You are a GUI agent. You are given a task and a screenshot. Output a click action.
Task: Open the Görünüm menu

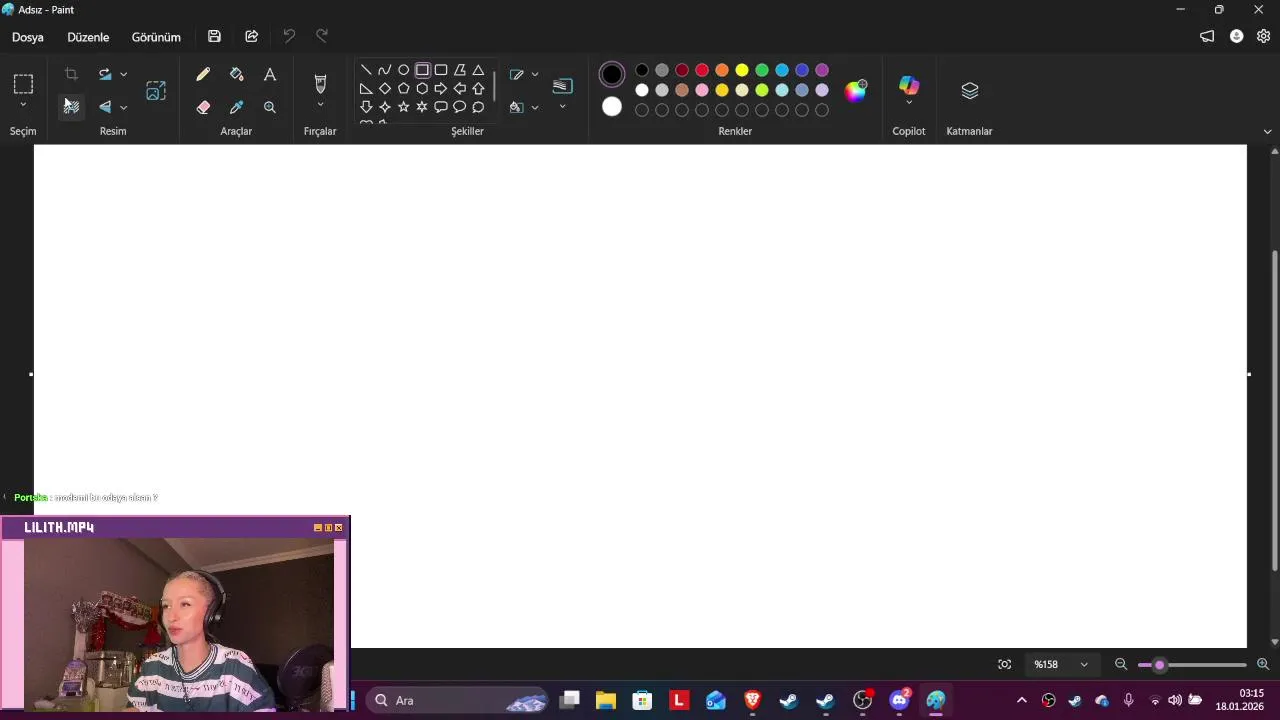click(156, 37)
